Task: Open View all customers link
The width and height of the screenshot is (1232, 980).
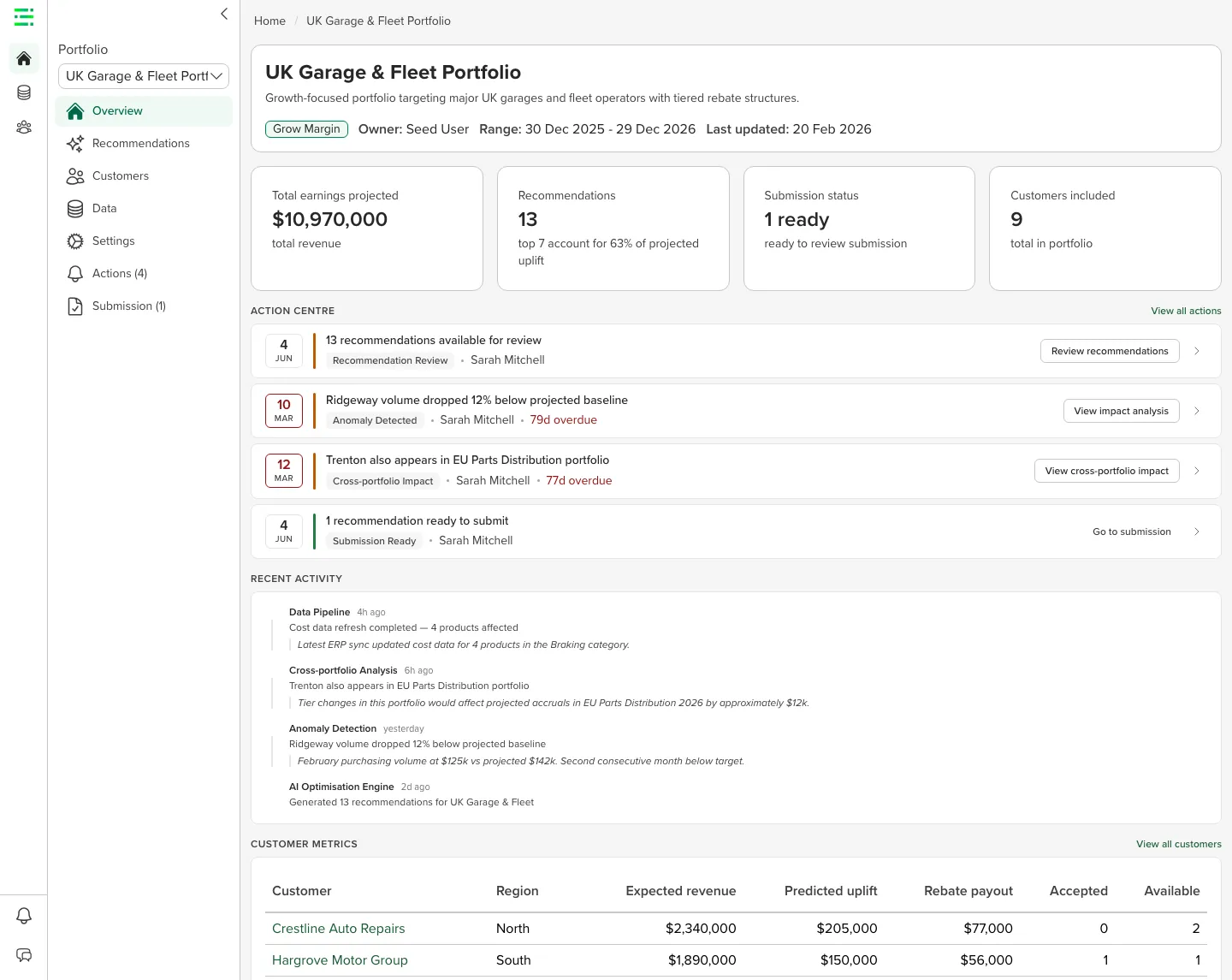Action: coord(1178,844)
